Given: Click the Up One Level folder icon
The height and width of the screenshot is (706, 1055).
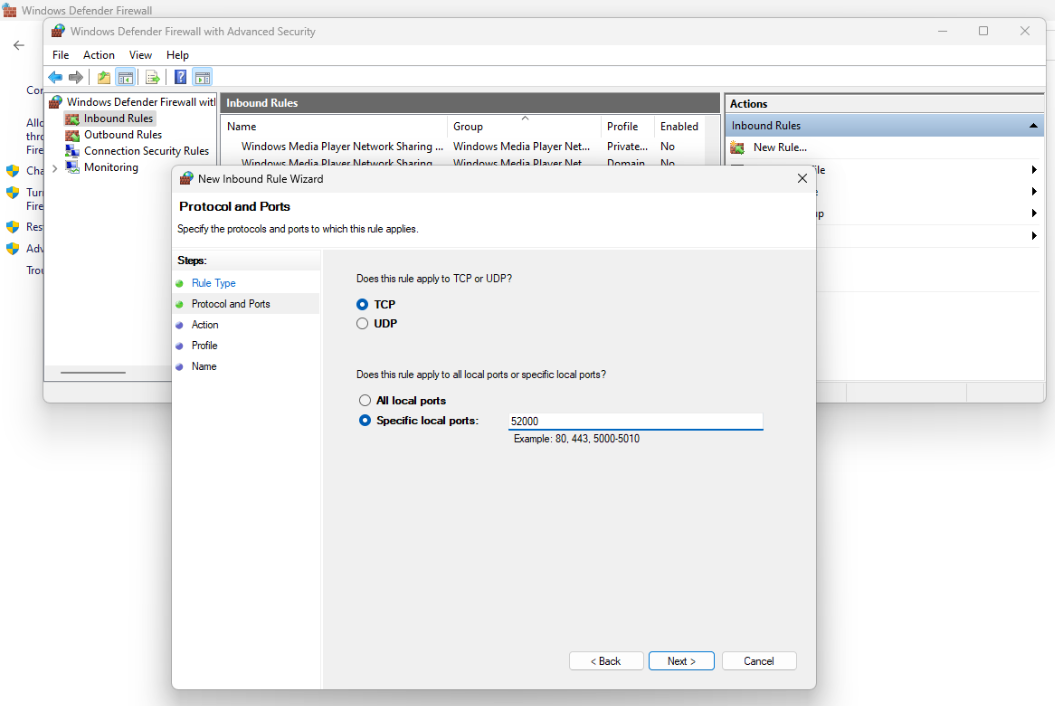Looking at the screenshot, I should coord(104,78).
